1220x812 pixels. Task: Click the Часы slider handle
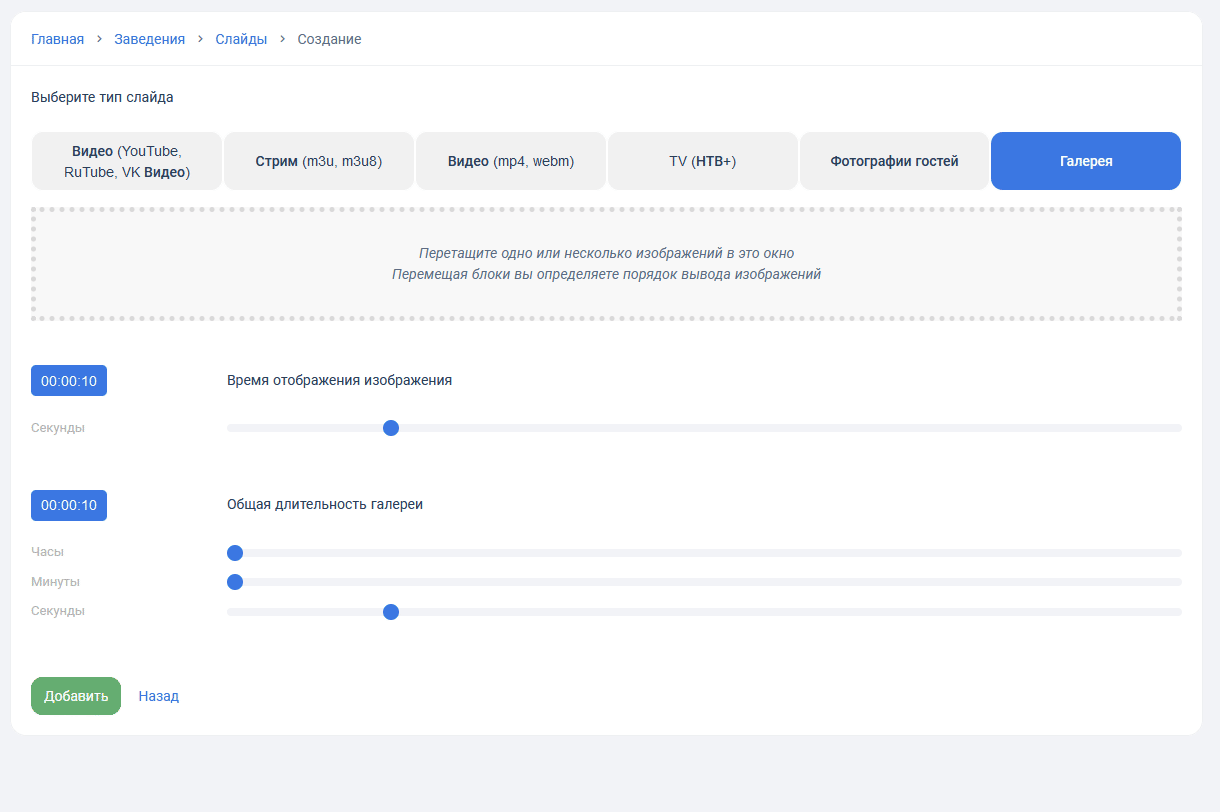click(x=235, y=553)
